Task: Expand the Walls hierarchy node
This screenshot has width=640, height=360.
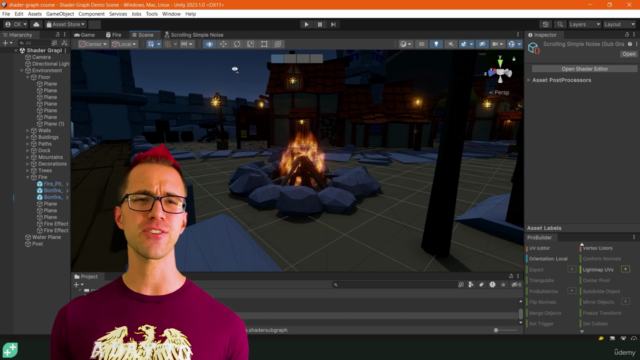Action: 28,131
